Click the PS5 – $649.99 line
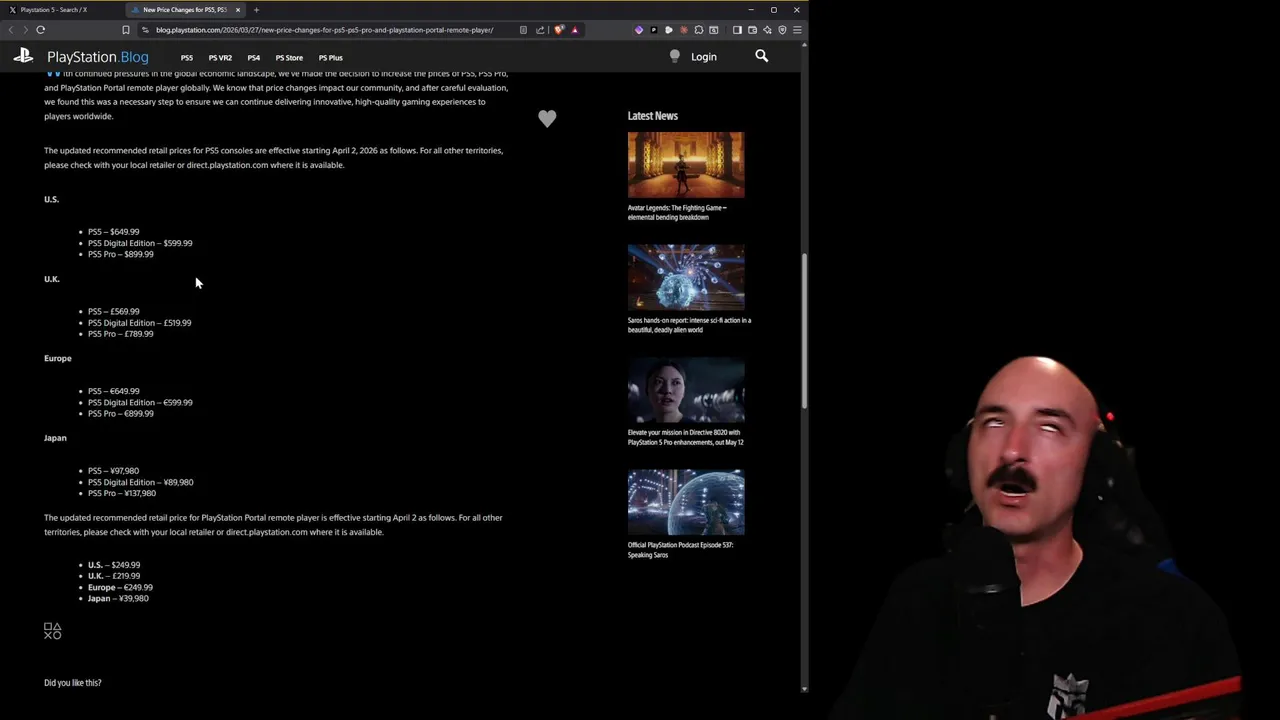 pyautogui.click(x=114, y=232)
